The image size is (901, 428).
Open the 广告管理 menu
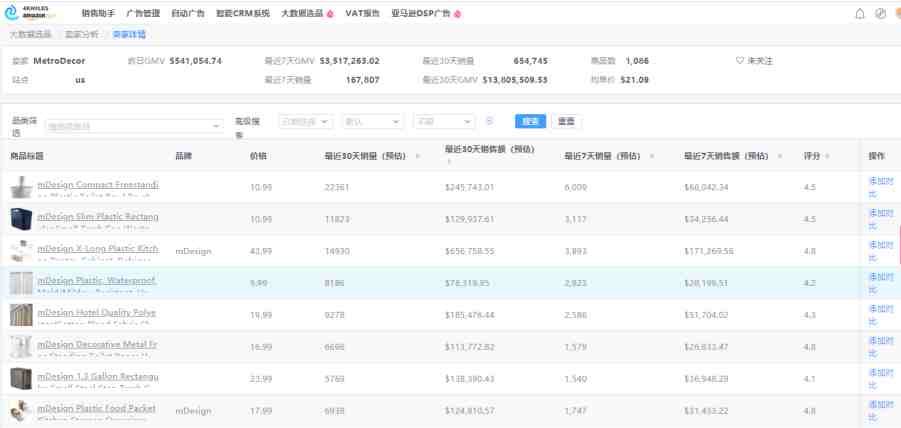click(x=143, y=13)
